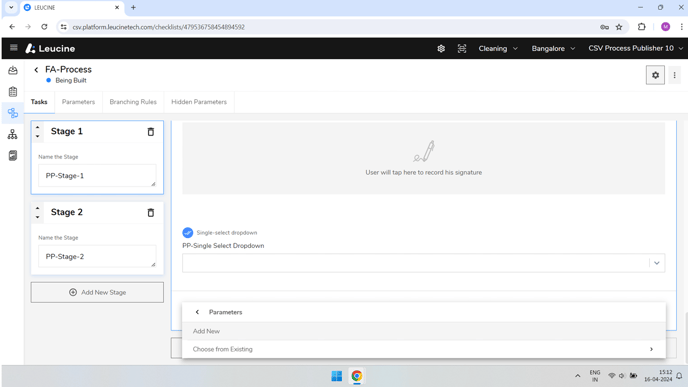Move Stage 1 down with the arrow
Viewport: 688px width, 387px height.
point(38,136)
